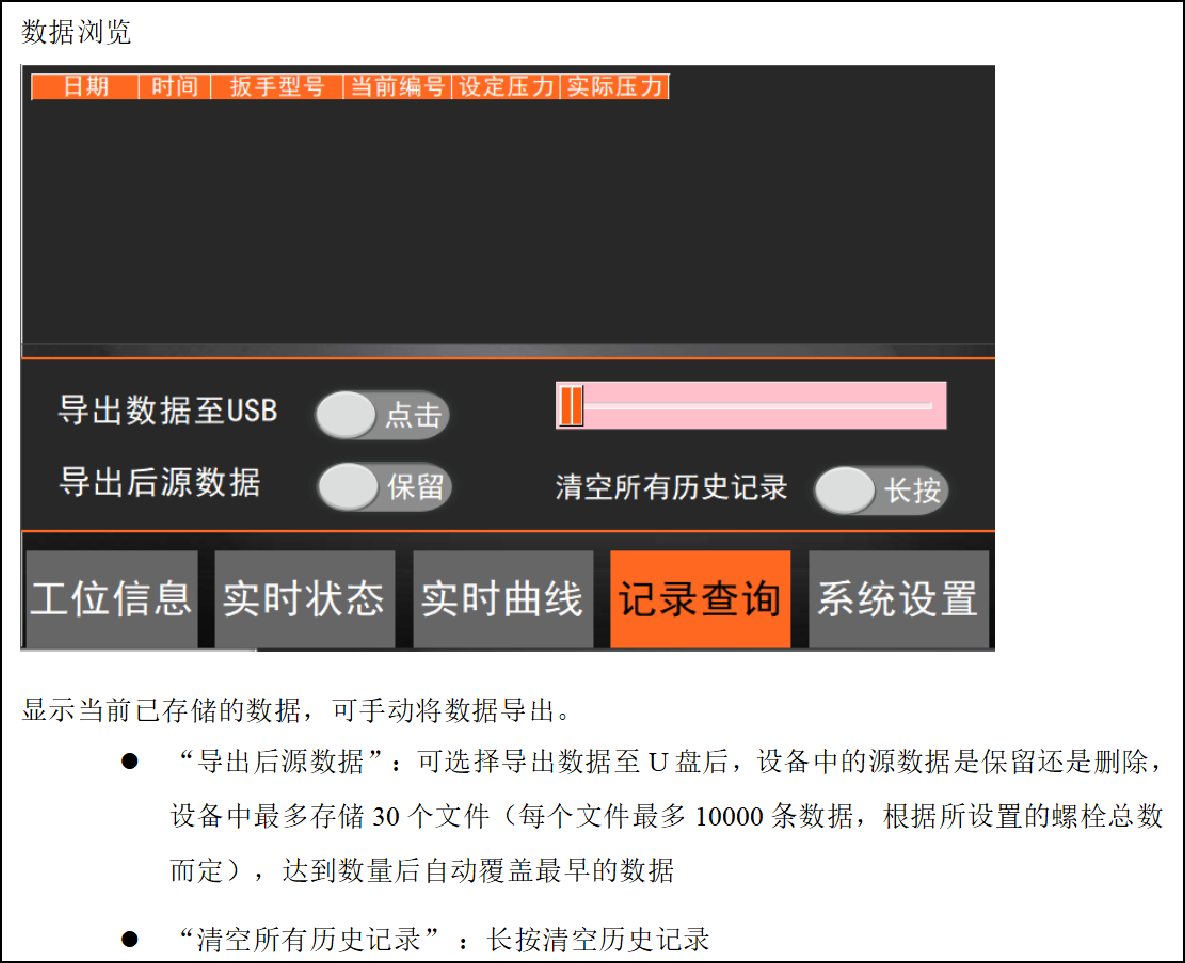
Task: Switch to the 实时状态 tab
Action: [x=304, y=599]
